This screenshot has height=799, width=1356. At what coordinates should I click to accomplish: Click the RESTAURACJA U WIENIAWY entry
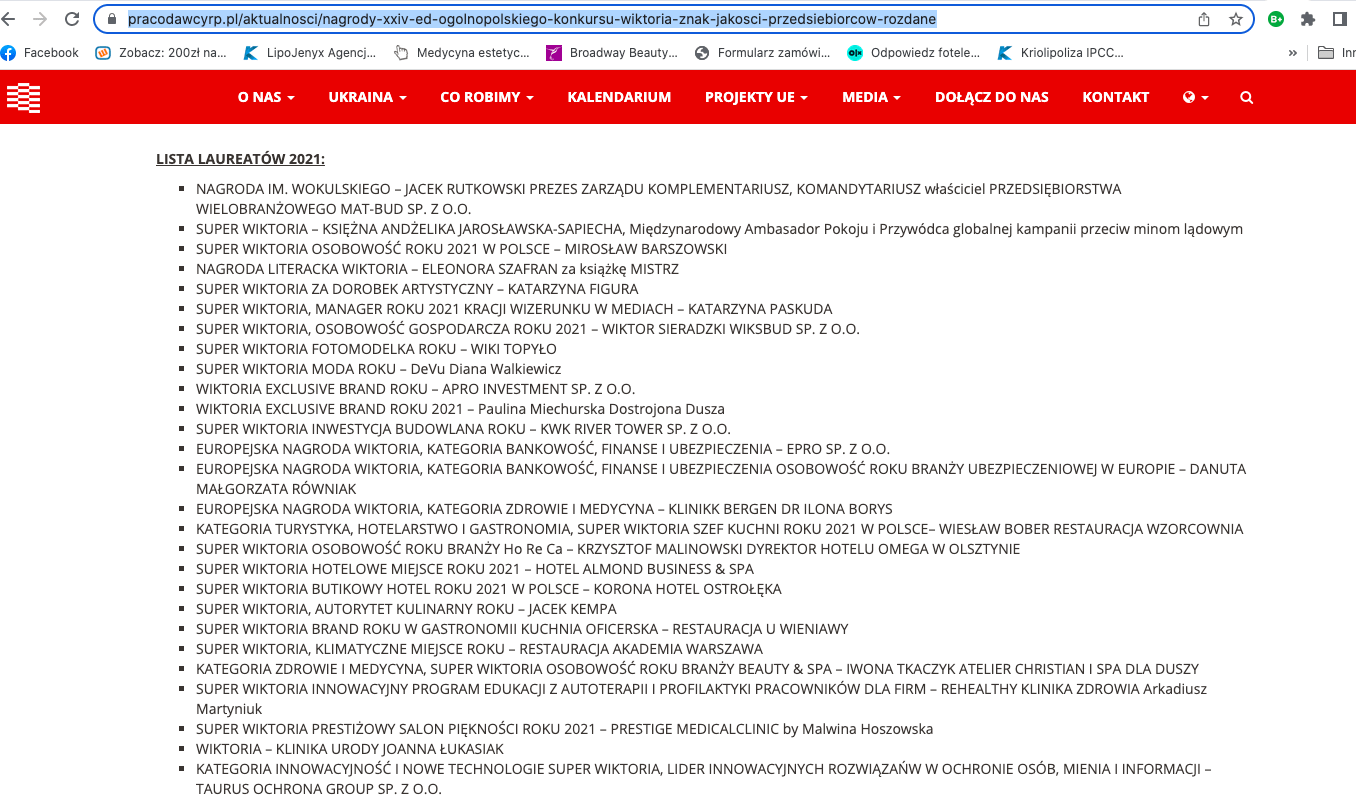[522, 629]
